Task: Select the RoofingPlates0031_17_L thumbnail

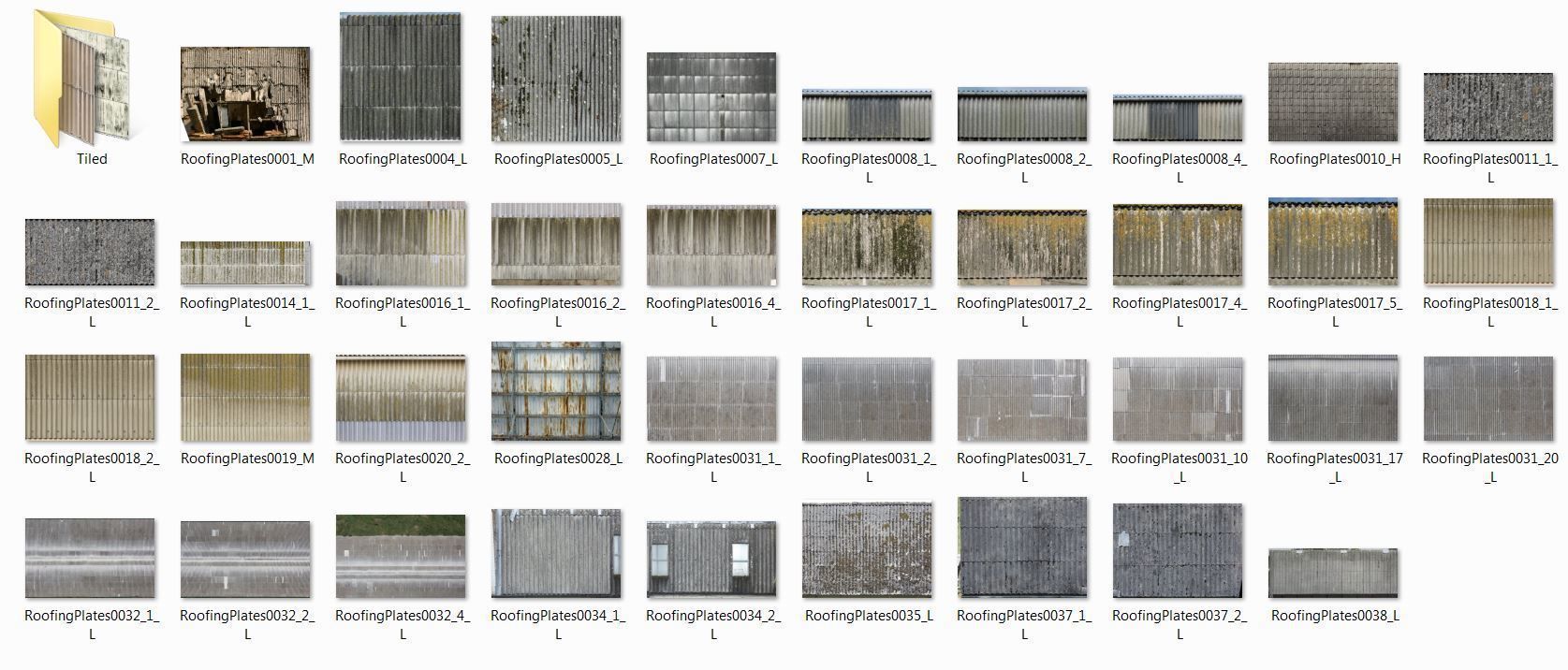Action: [1333, 398]
